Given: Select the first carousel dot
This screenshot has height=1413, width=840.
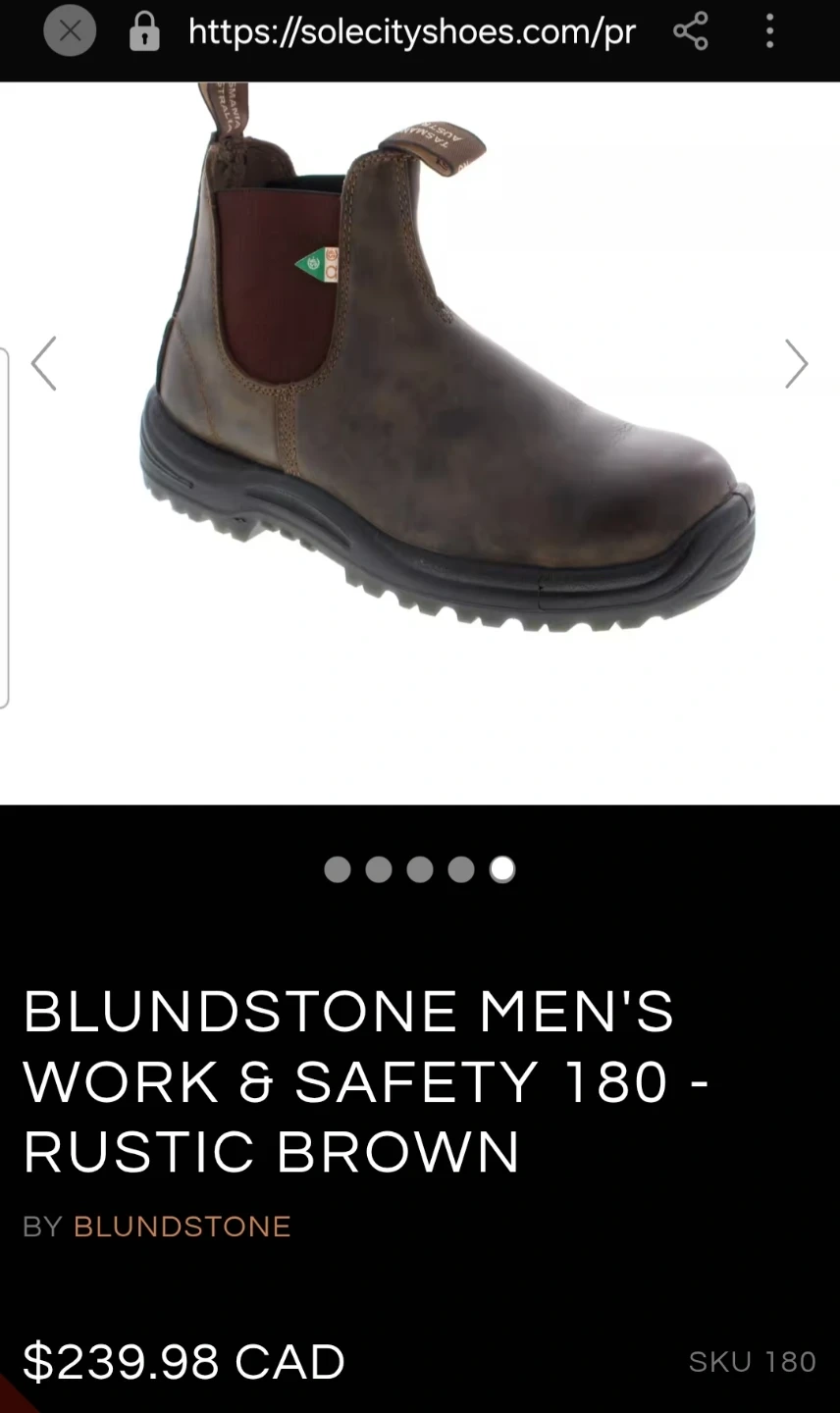Looking at the screenshot, I should pyautogui.click(x=337, y=869).
